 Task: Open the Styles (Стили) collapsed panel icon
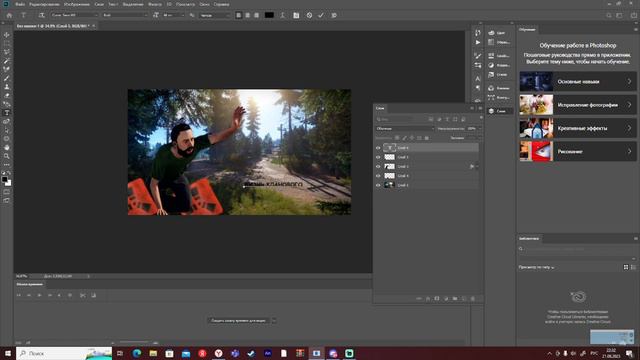pos(491,75)
